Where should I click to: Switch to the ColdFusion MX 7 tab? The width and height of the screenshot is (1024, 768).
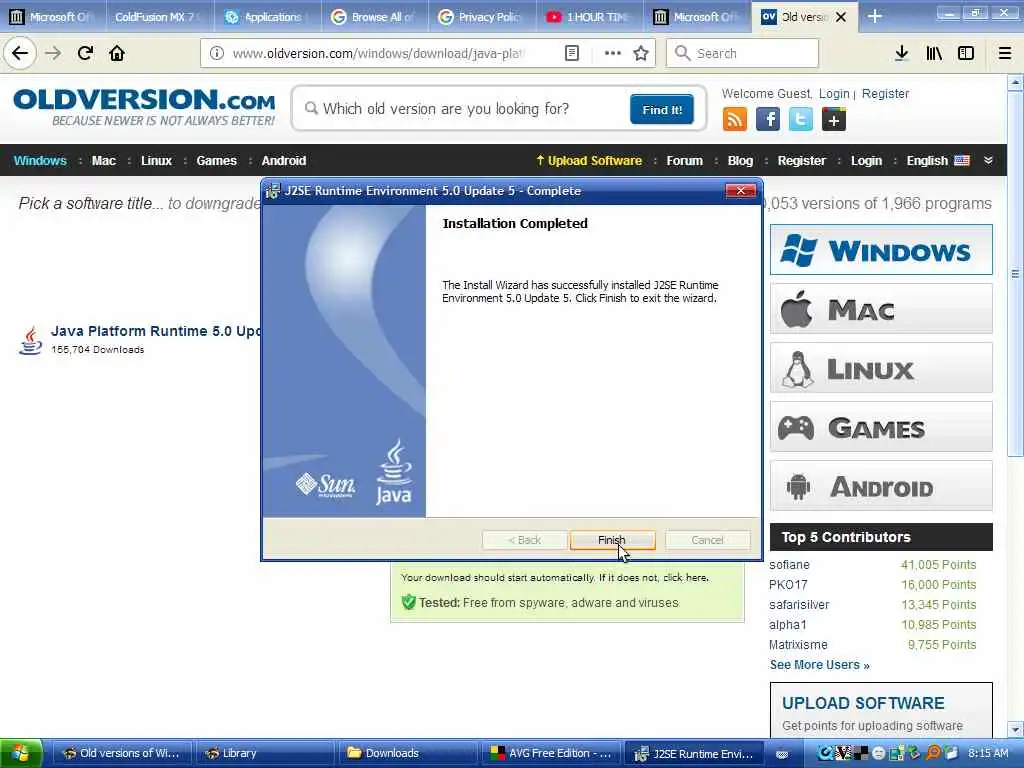tap(158, 16)
